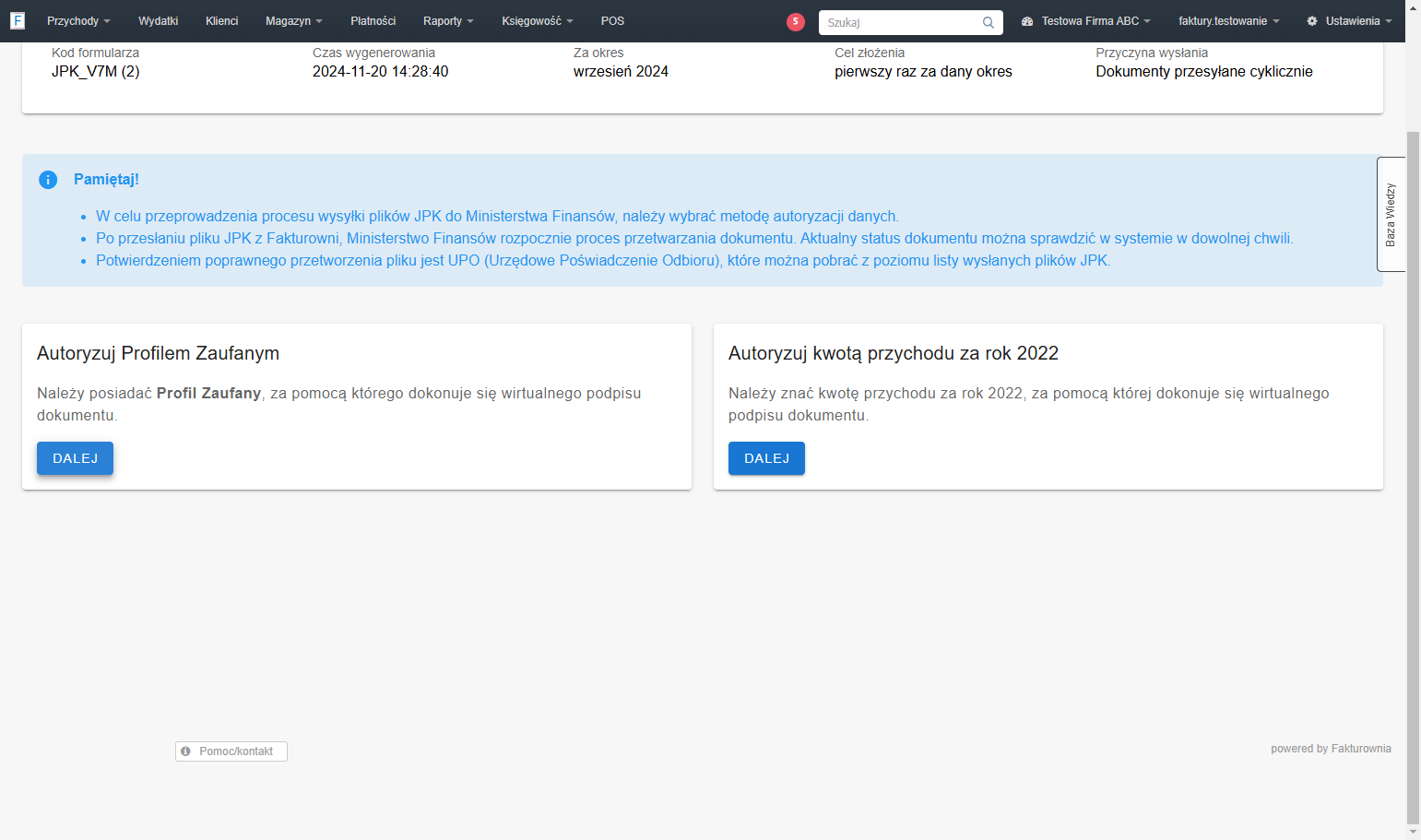Expand the Magazyn dropdown menu
The height and width of the screenshot is (840, 1421).
[294, 21]
